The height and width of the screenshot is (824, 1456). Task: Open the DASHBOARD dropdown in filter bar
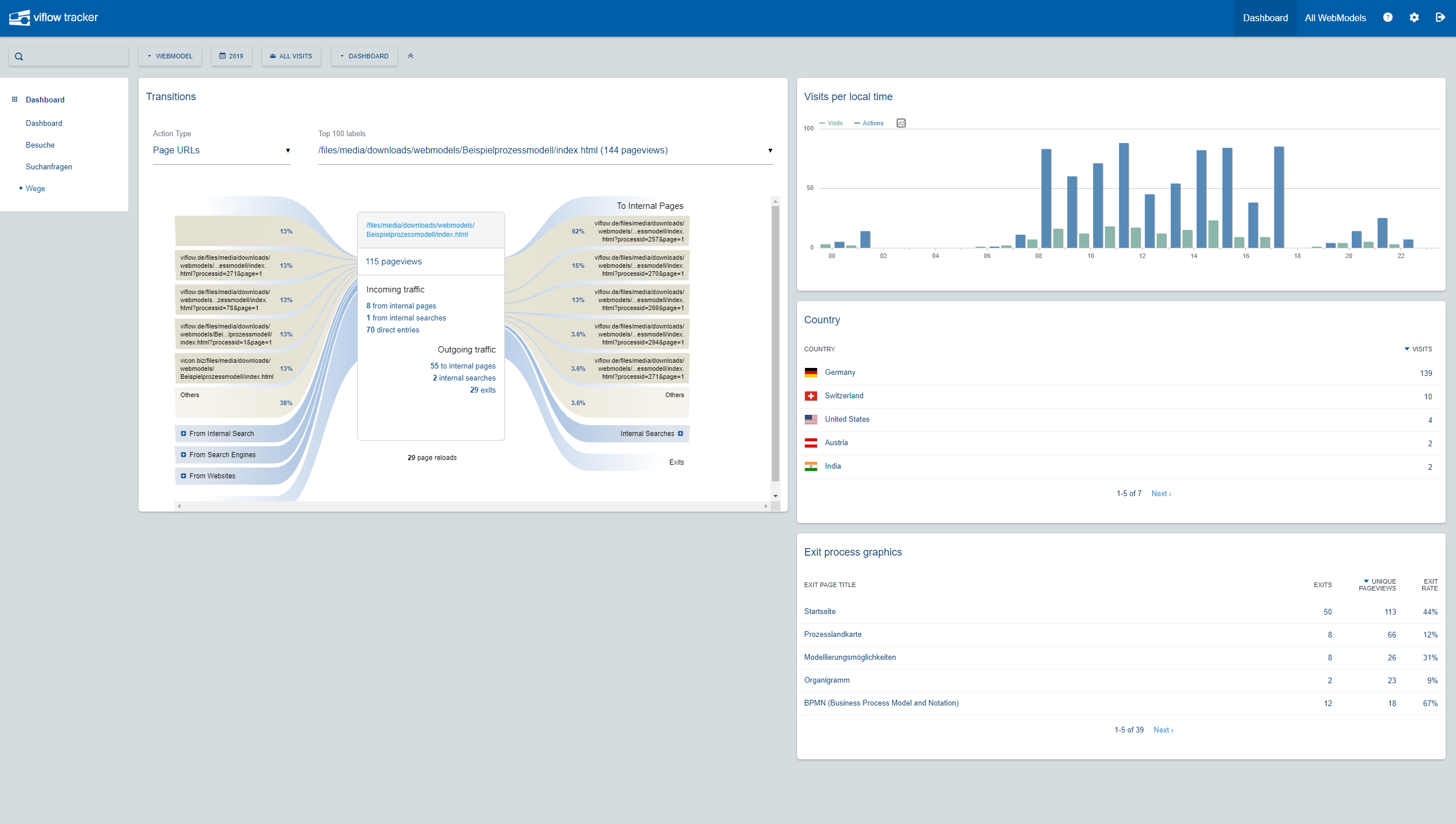(x=364, y=56)
